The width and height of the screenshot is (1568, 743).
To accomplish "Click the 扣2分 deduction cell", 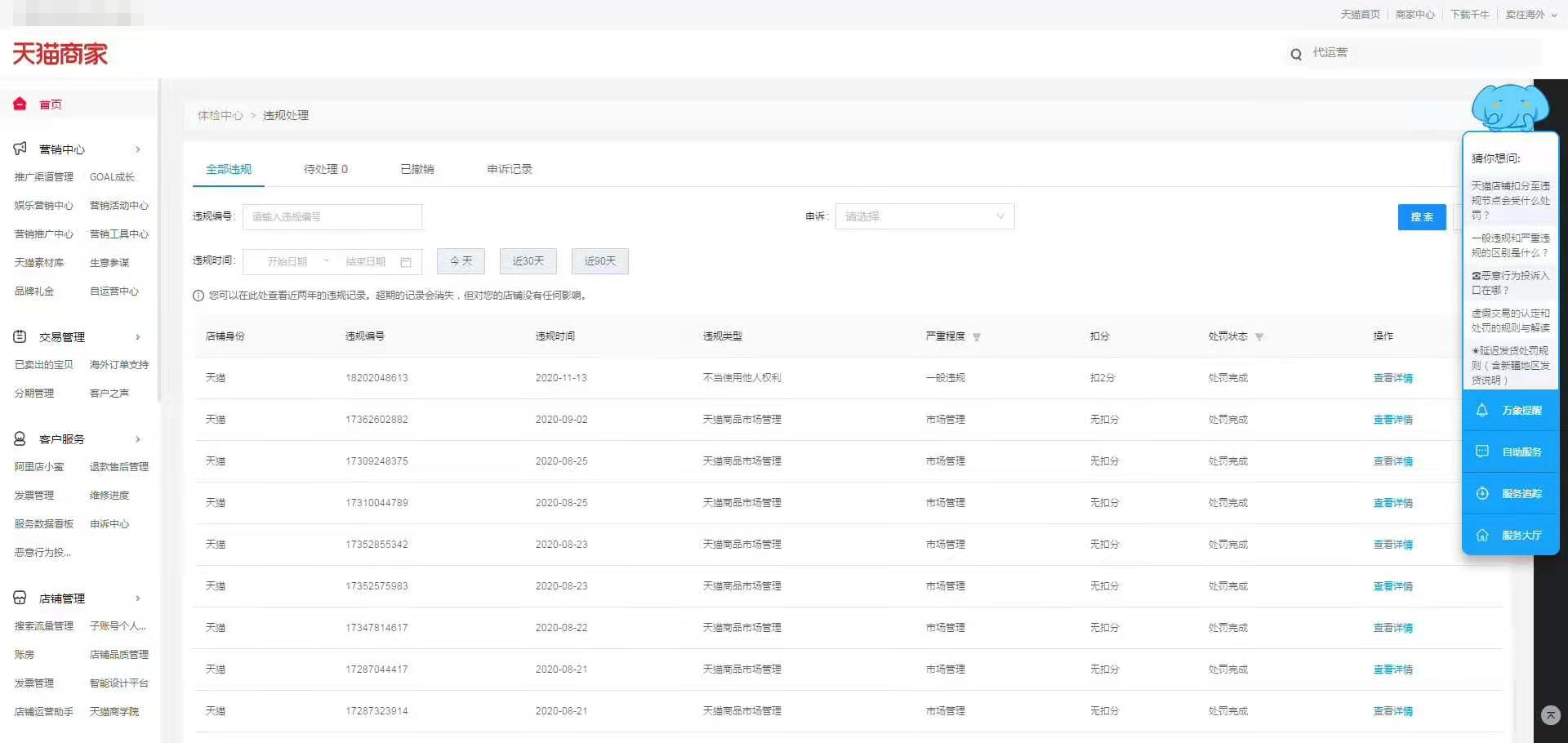I will (1102, 378).
